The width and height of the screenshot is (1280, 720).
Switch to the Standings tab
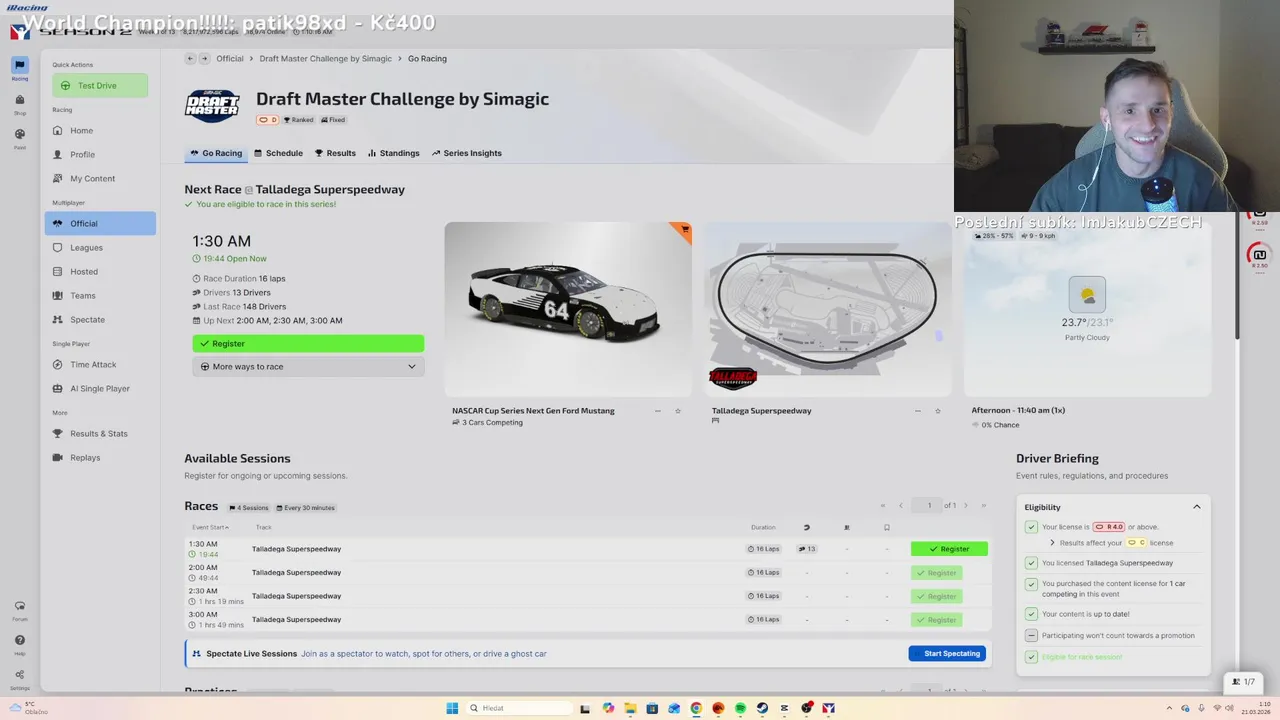[x=393, y=153]
